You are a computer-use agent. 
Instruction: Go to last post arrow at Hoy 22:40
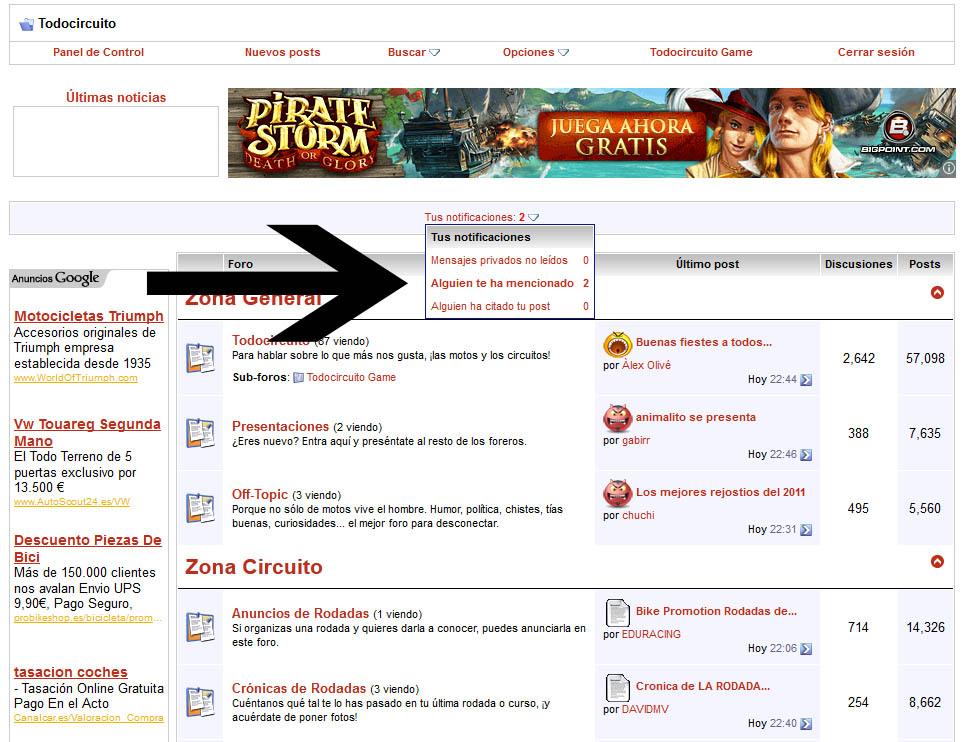click(806, 723)
